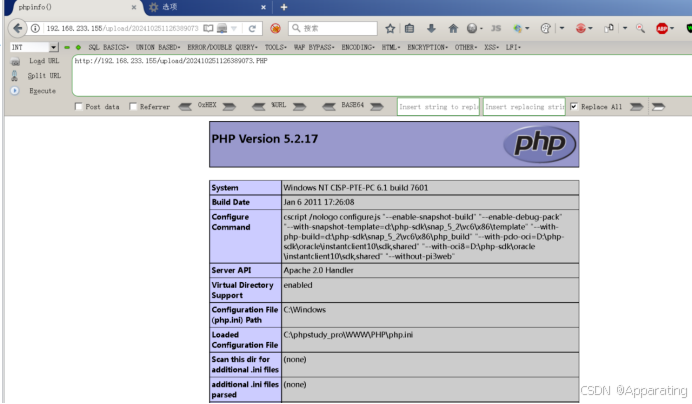Open a new tab with plus button
The width and height of the screenshot is (692, 404).
(x=284, y=7)
